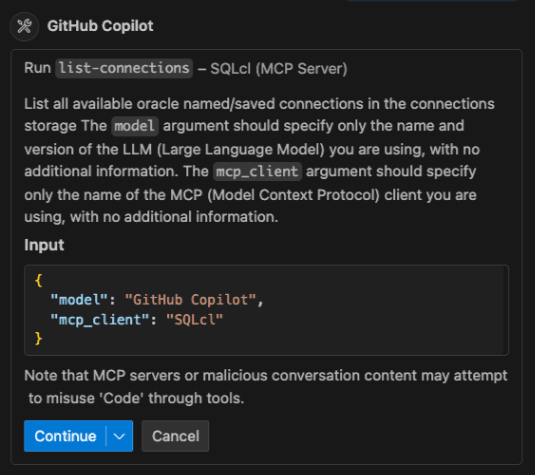Click the "model" JSON key
The image size is (535, 475).
pyautogui.click(x=79, y=300)
